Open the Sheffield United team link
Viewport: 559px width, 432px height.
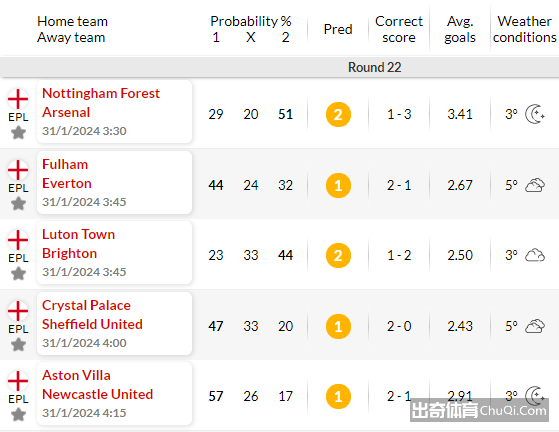point(92,324)
